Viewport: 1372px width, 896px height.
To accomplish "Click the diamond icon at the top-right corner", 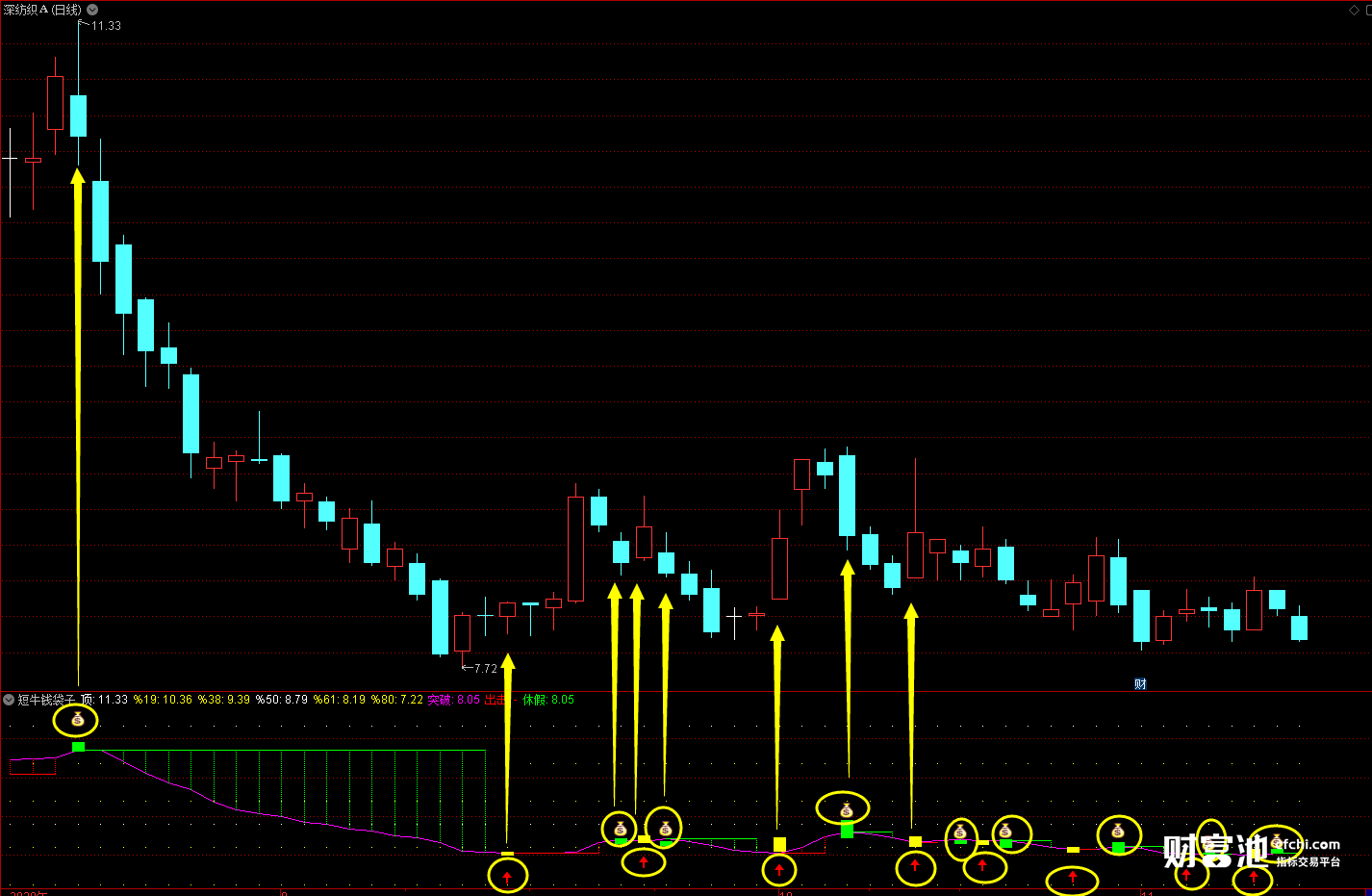I will click(x=1354, y=10).
